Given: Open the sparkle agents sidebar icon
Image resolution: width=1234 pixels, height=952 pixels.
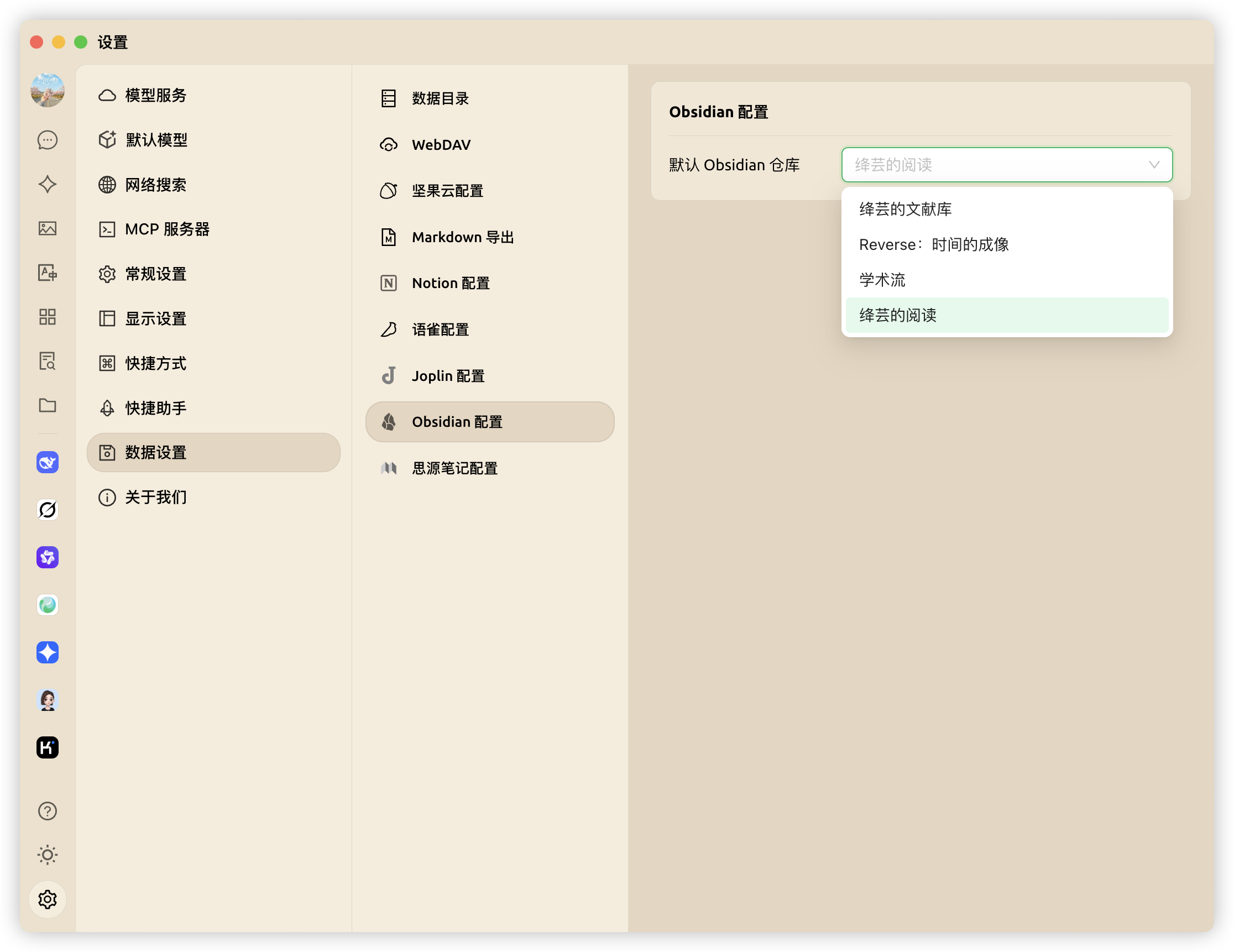Looking at the screenshot, I should point(48,184).
